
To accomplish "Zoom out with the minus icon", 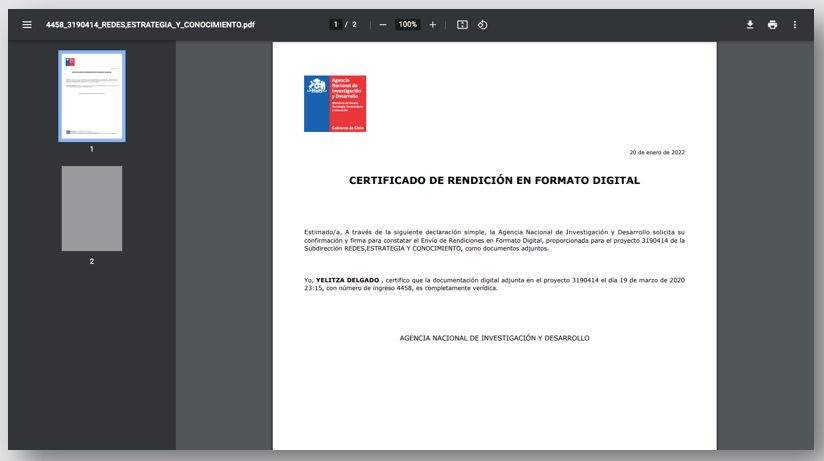I will coord(383,25).
